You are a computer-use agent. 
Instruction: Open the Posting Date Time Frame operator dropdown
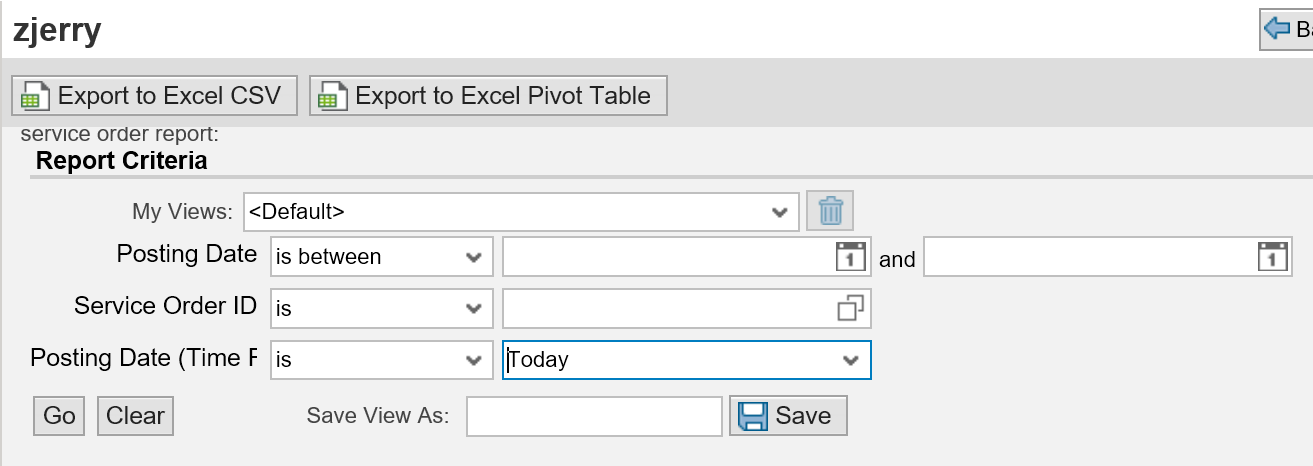(474, 360)
